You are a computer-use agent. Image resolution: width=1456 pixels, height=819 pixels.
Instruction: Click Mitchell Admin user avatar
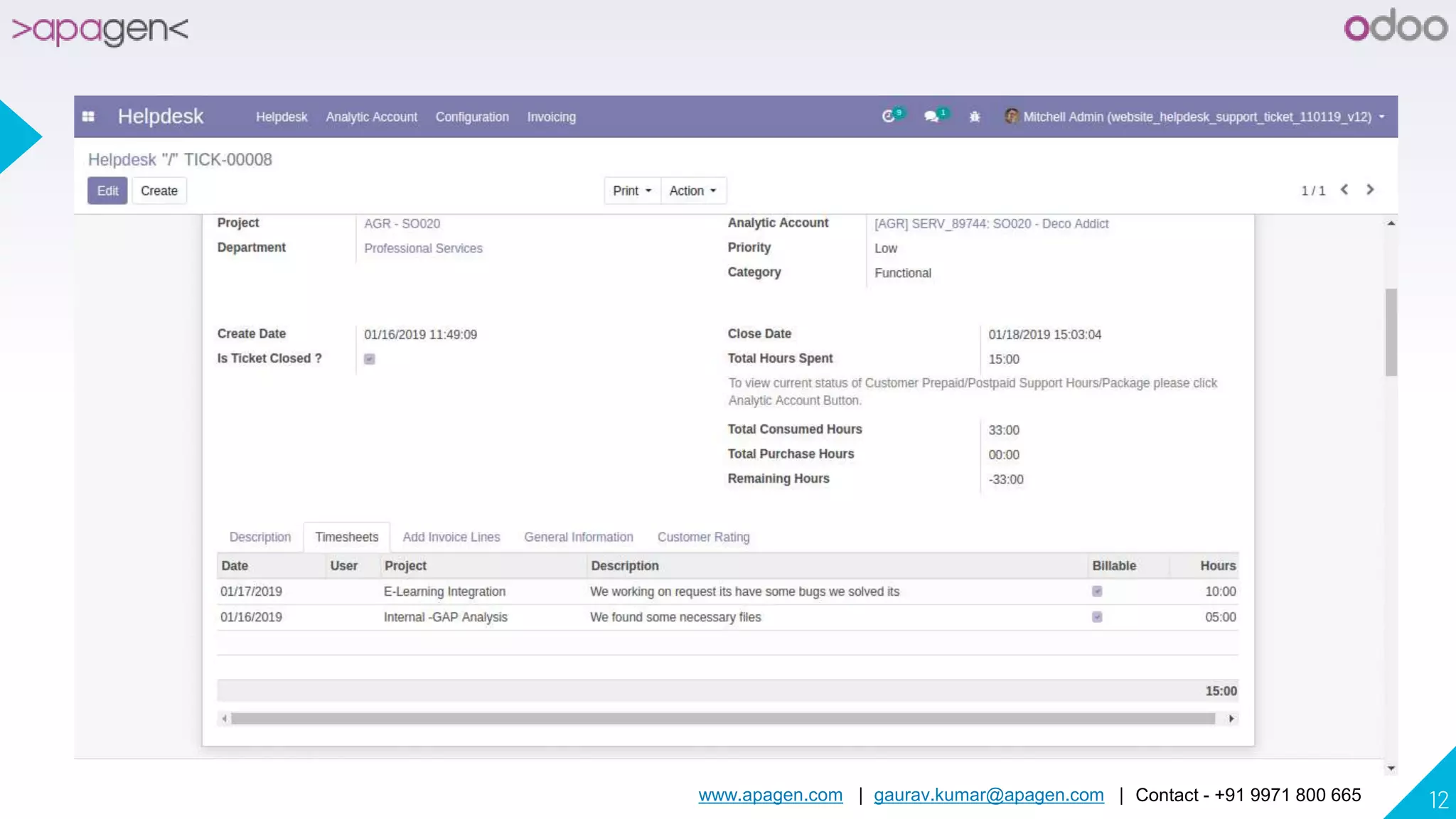(x=1011, y=116)
